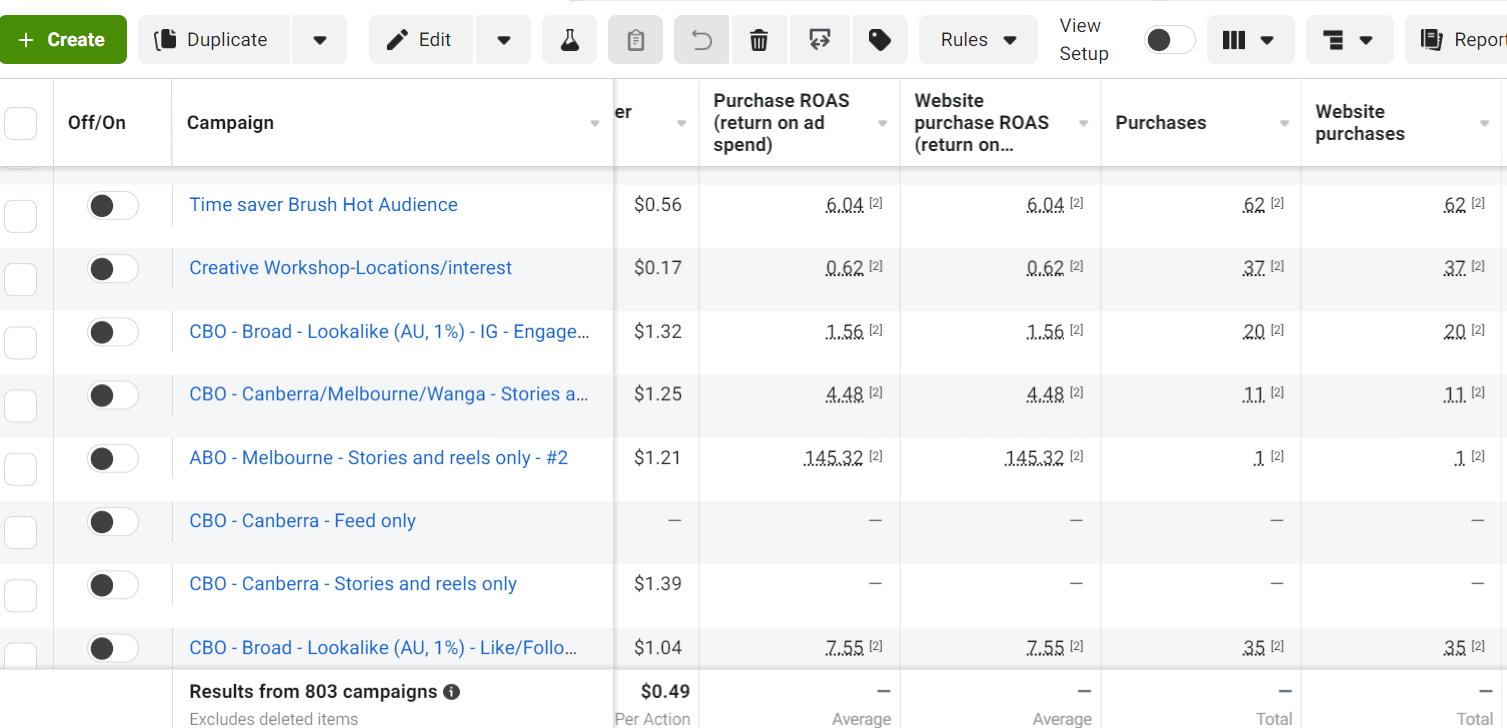Tick the checkbox for Creative Workshop-Locations/interest row
The width and height of the screenshot is (1507, 728).
tap(21, 280)
